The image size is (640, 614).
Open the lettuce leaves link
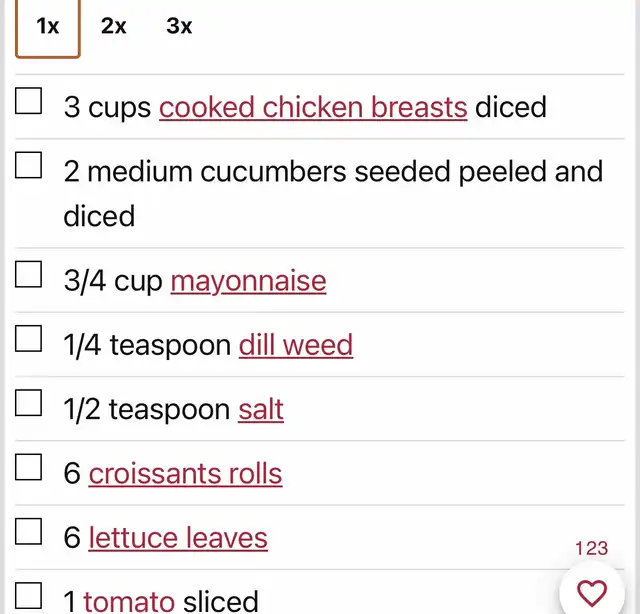(178, 538)
